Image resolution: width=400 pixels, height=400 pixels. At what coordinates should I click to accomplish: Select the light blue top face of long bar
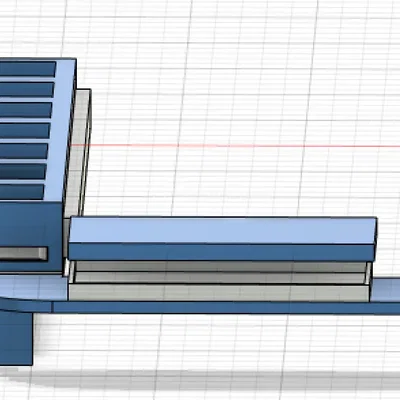[222, 230]
